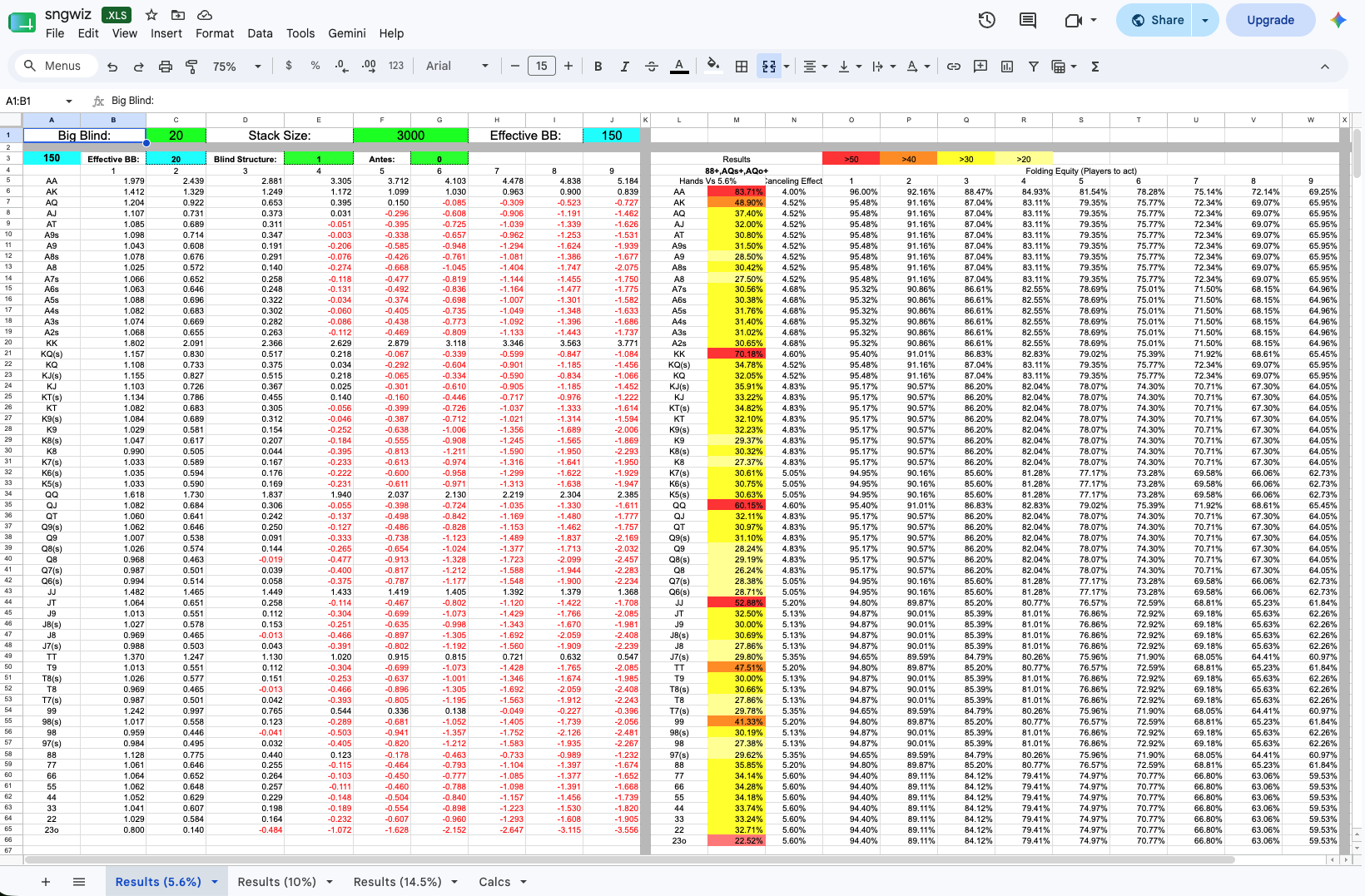Viewport: 1365px width, 896px height.
Task: Open the Share options dropdown arrow
Action: click(1205, 20)
